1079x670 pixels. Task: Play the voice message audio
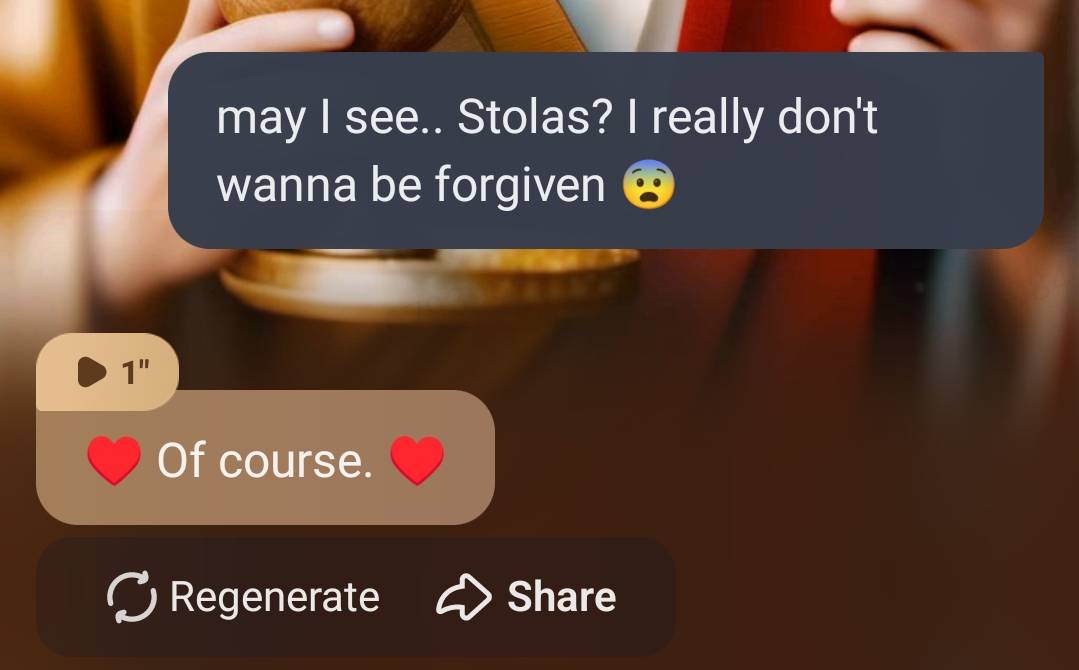[x=92, y=372]
